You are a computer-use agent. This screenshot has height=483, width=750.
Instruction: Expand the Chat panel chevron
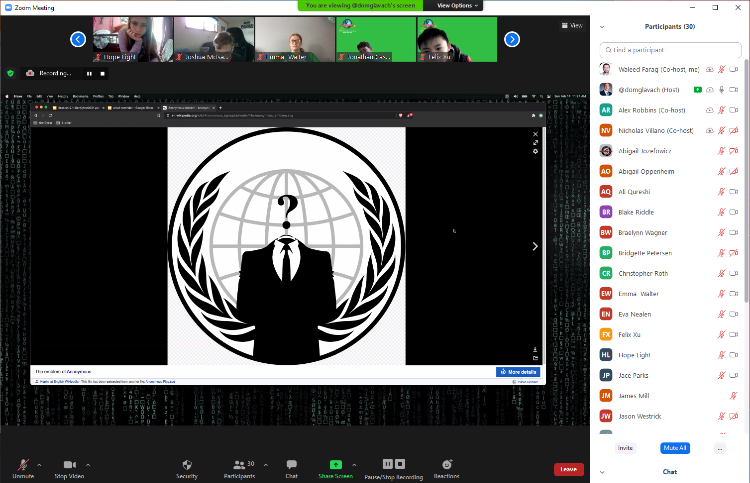click(x=602, y=472)
